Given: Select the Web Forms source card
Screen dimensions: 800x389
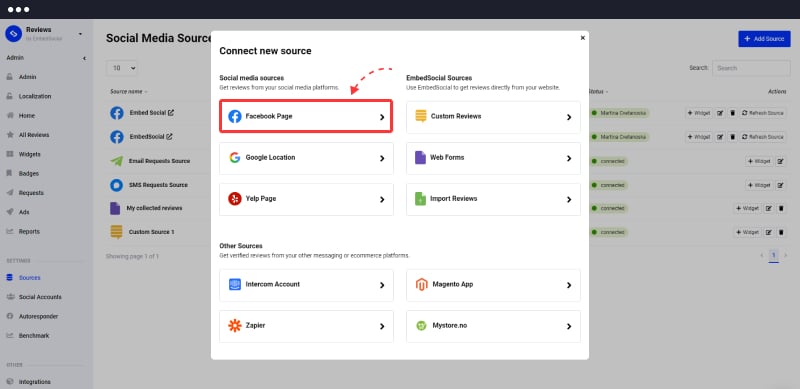Looking at the screenshot, I should click(493, 158).
